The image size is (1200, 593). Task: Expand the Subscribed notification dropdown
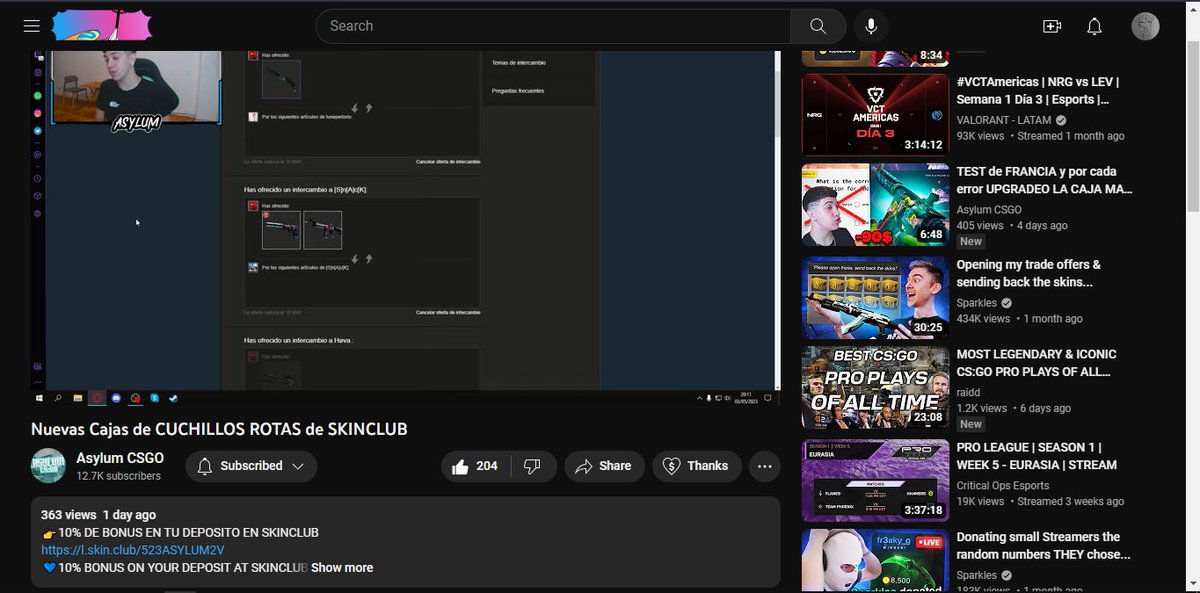[x=250, y=466]
